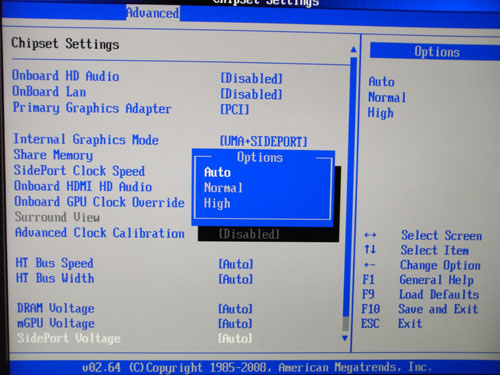Open the [PCI] value option
The image size is (500, 375).
(235, 109)
